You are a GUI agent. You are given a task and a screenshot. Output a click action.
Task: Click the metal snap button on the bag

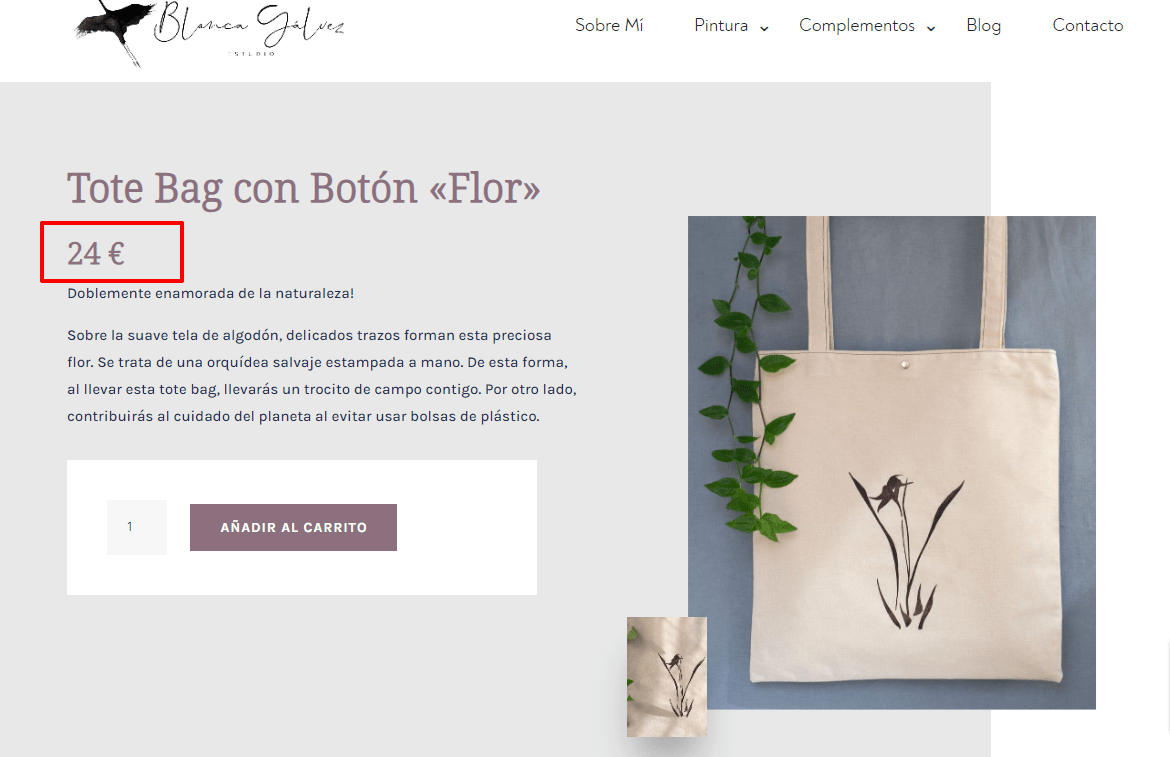(x=905, y=365)
